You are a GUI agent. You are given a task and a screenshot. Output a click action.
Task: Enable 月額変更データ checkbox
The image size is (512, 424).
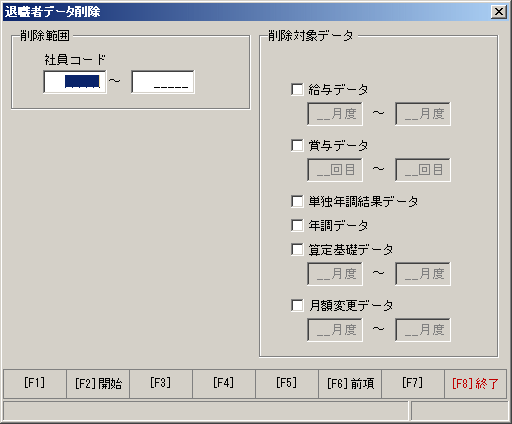click(x=297, y=305)
